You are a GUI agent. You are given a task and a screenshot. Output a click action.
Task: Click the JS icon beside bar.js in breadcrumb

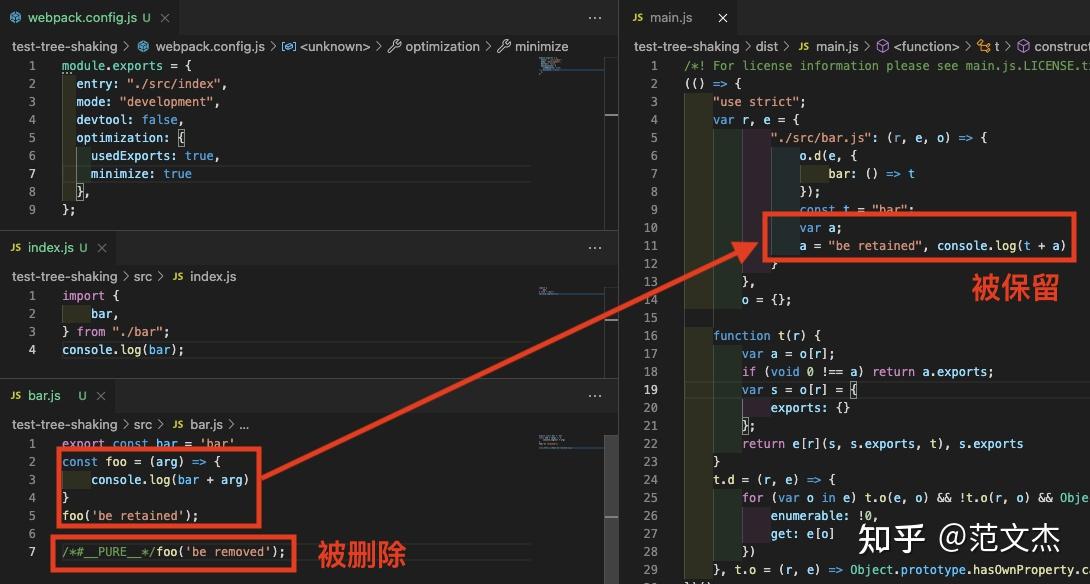pyautogui.click(x=177, y=424)
